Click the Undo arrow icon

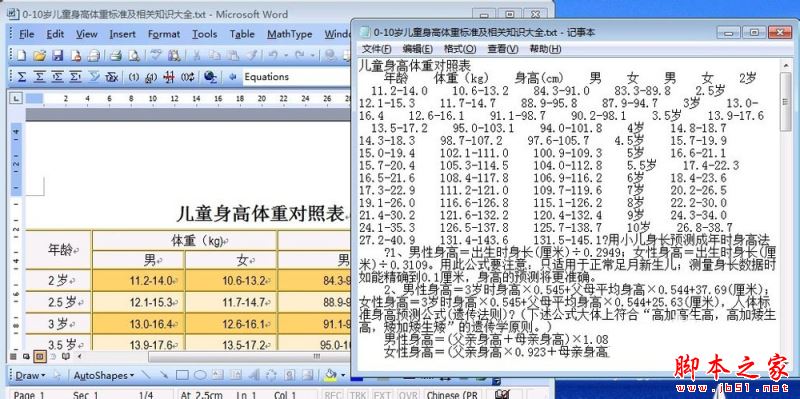[x=273, y=55]
